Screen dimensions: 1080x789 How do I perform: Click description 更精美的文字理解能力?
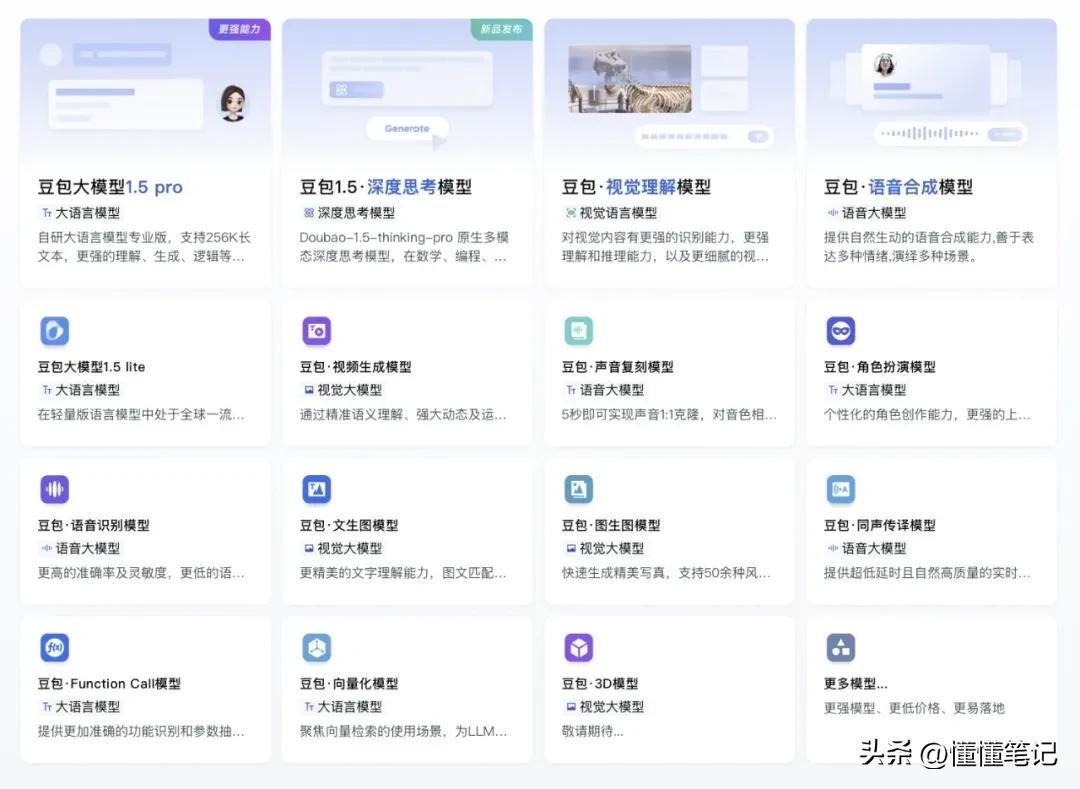pyautogui.click(x=404, y=573)
